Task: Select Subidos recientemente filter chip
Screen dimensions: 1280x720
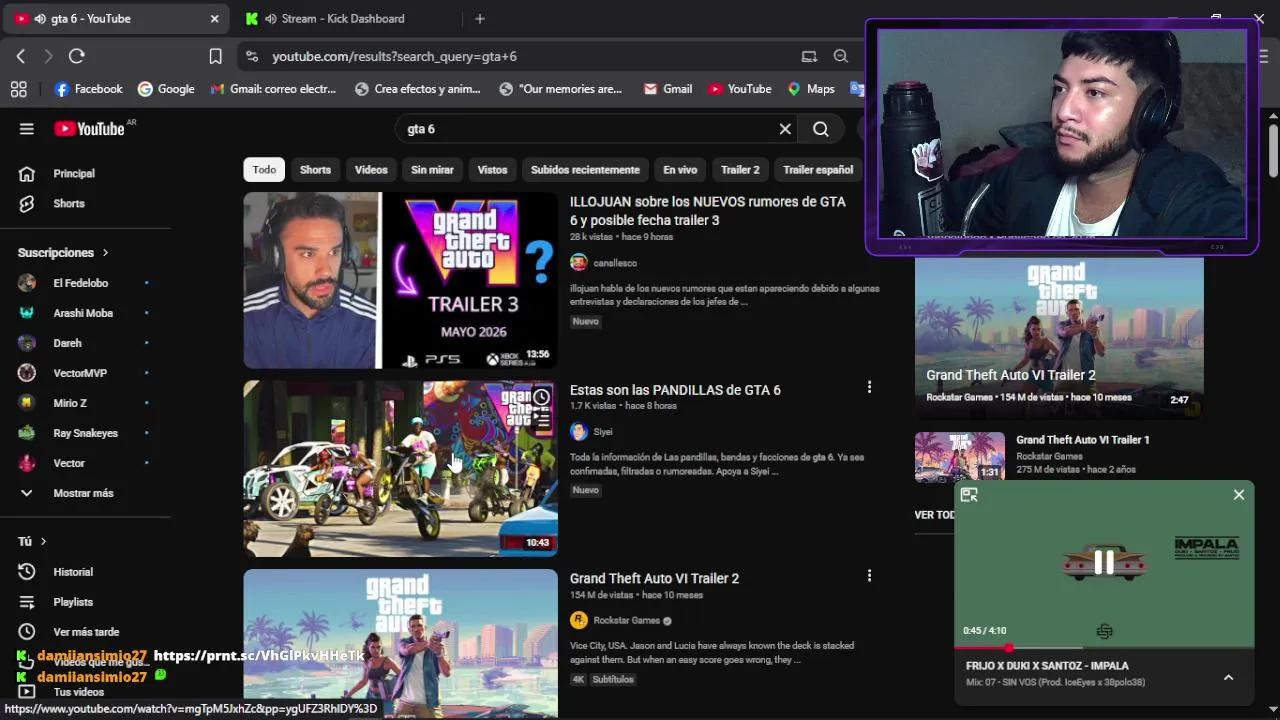Action: pyautogui.click(x=585, y=169)
